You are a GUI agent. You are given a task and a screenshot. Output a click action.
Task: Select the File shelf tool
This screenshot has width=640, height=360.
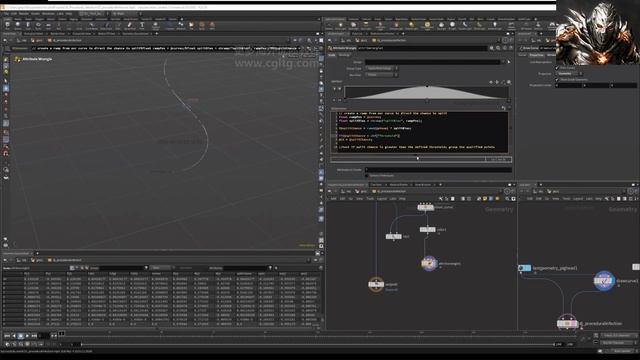click(191, 26)
